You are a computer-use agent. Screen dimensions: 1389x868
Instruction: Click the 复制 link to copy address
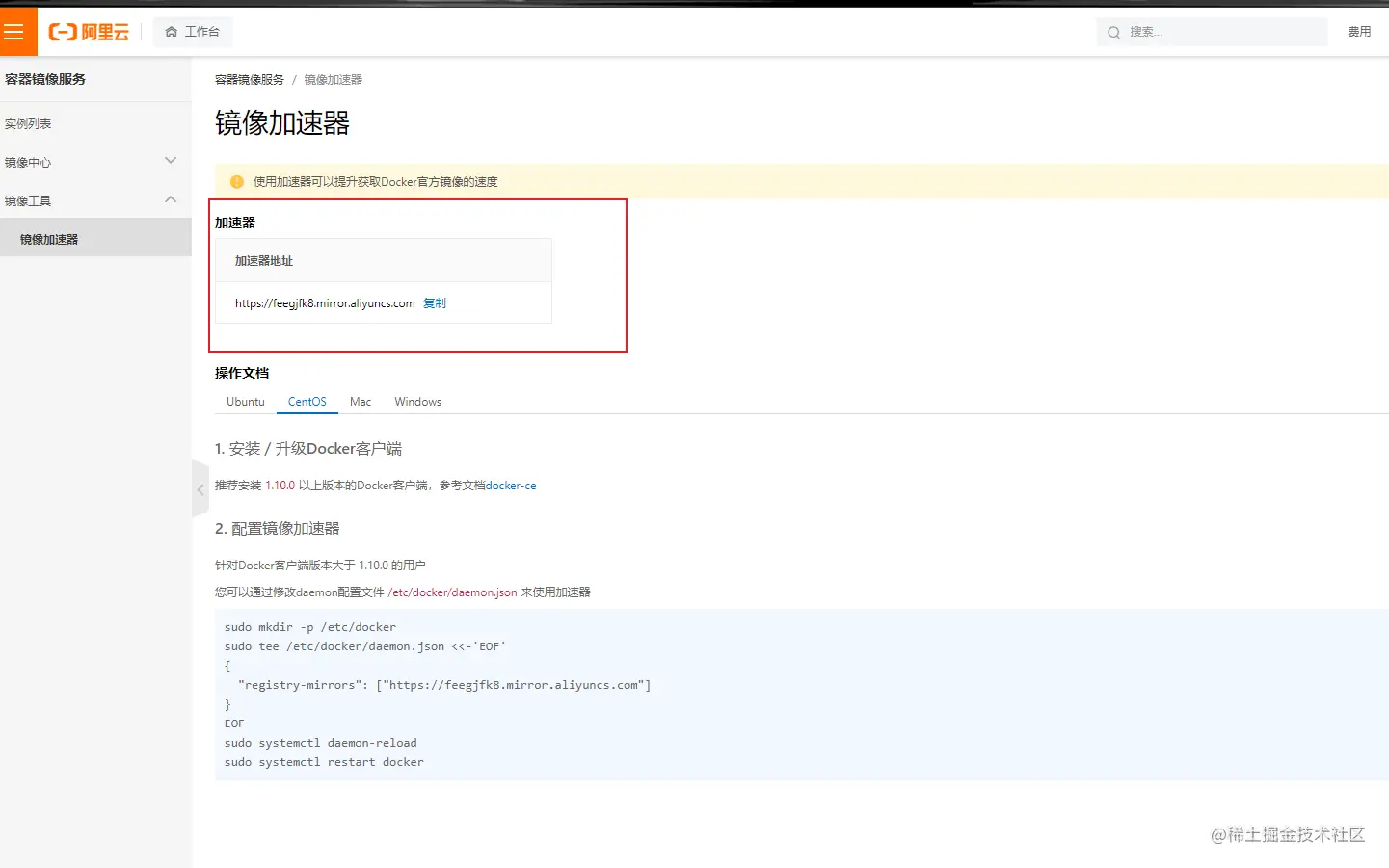point(435,303)
